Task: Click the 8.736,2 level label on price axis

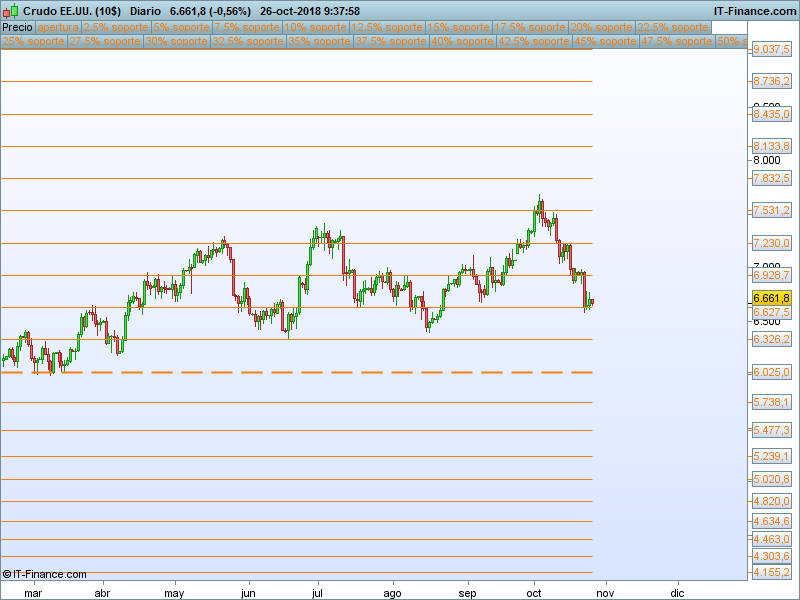Action: point(771,81)
